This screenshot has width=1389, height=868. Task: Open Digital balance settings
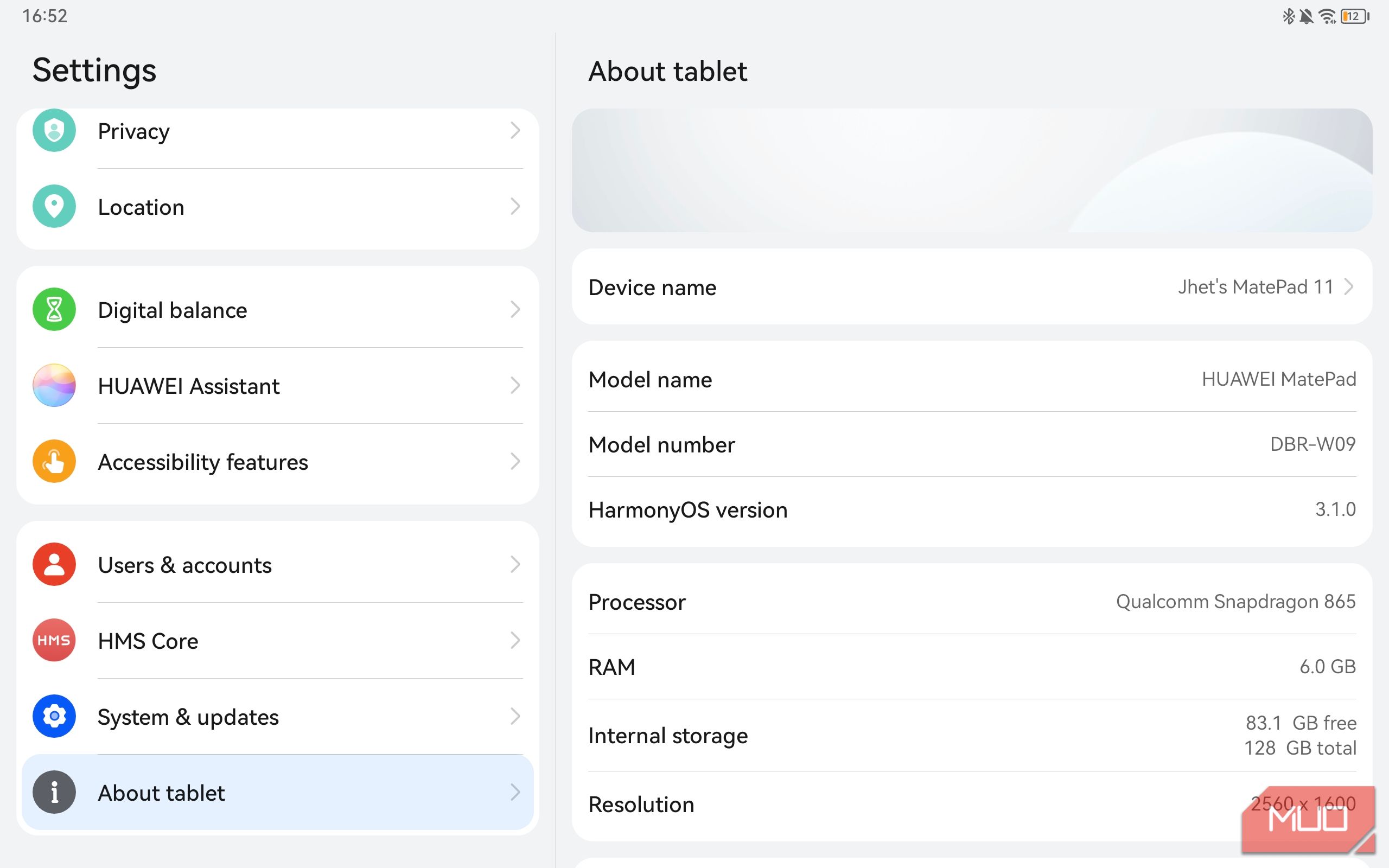[278, 310]
